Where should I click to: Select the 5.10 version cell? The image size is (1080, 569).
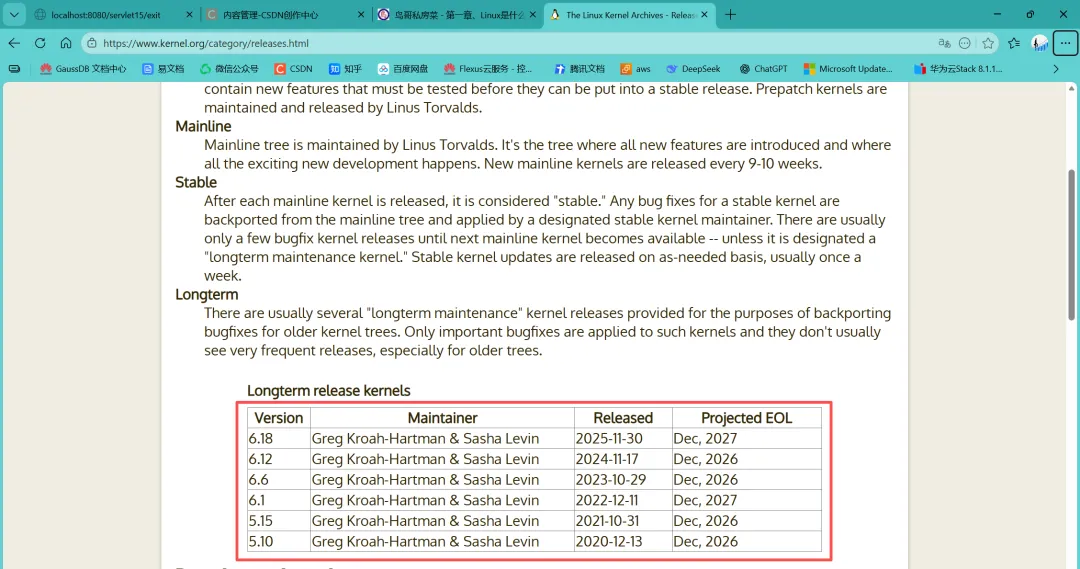278,541
